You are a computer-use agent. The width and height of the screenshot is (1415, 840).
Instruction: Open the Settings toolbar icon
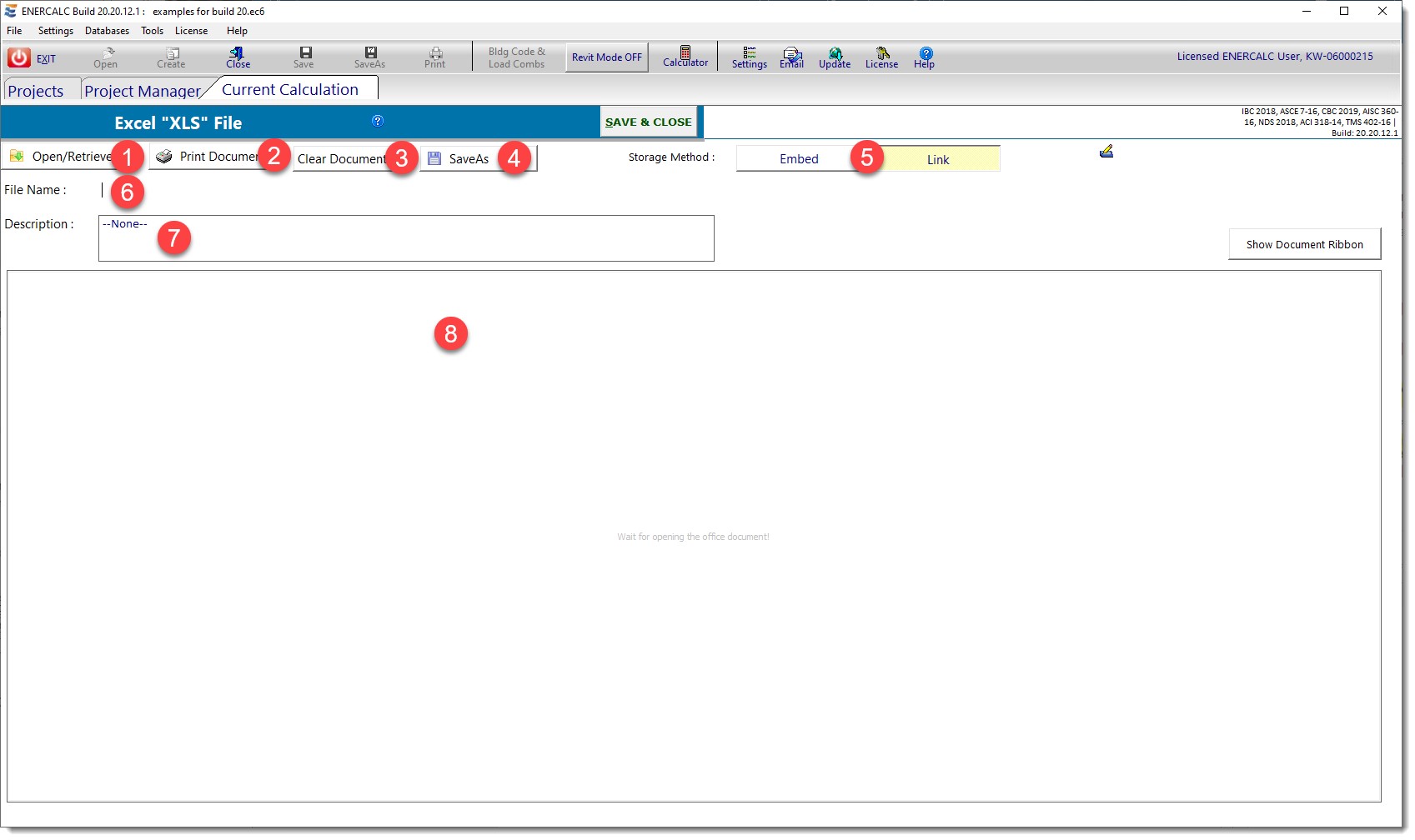[749, 57]
